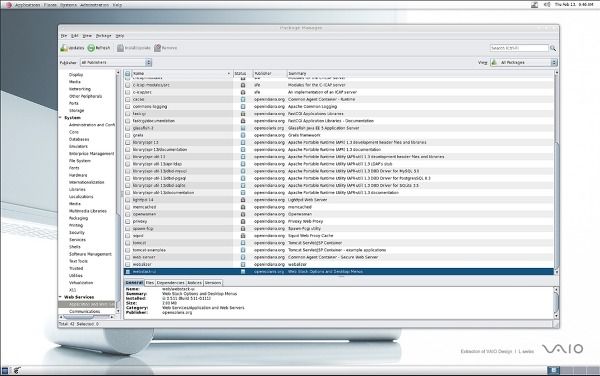Click the status icon for openwsman row

click(x=243, y=214)
